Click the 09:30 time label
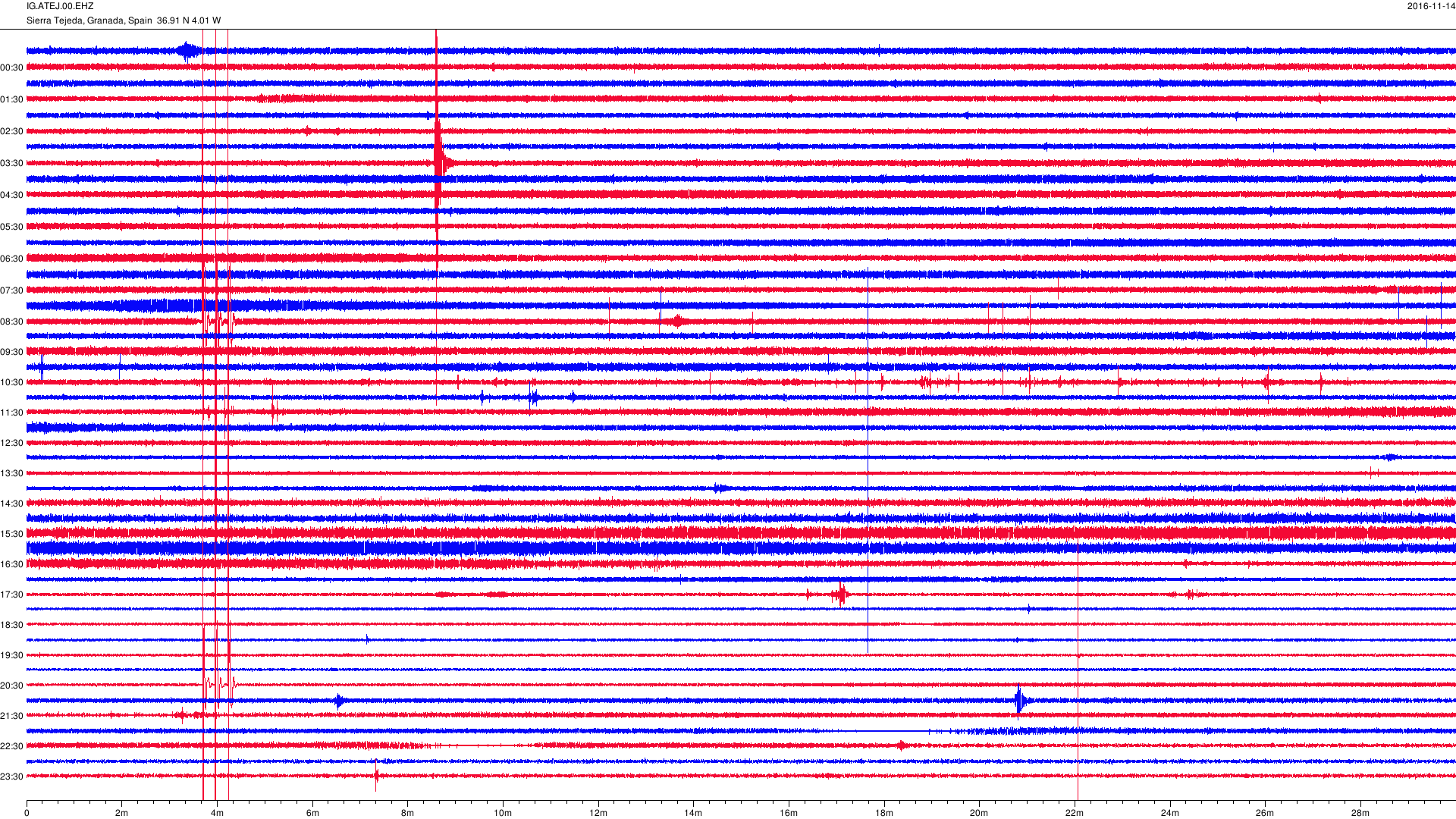The image size is (1456, 819). coord(11,352)
